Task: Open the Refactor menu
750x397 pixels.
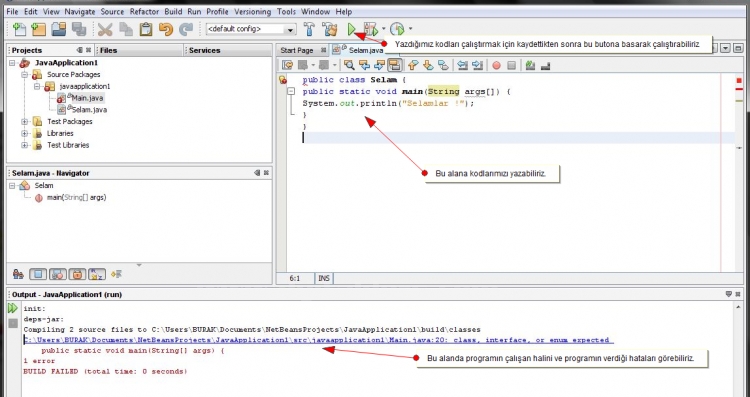Action: pyautogui.click(x=145, y=11)
